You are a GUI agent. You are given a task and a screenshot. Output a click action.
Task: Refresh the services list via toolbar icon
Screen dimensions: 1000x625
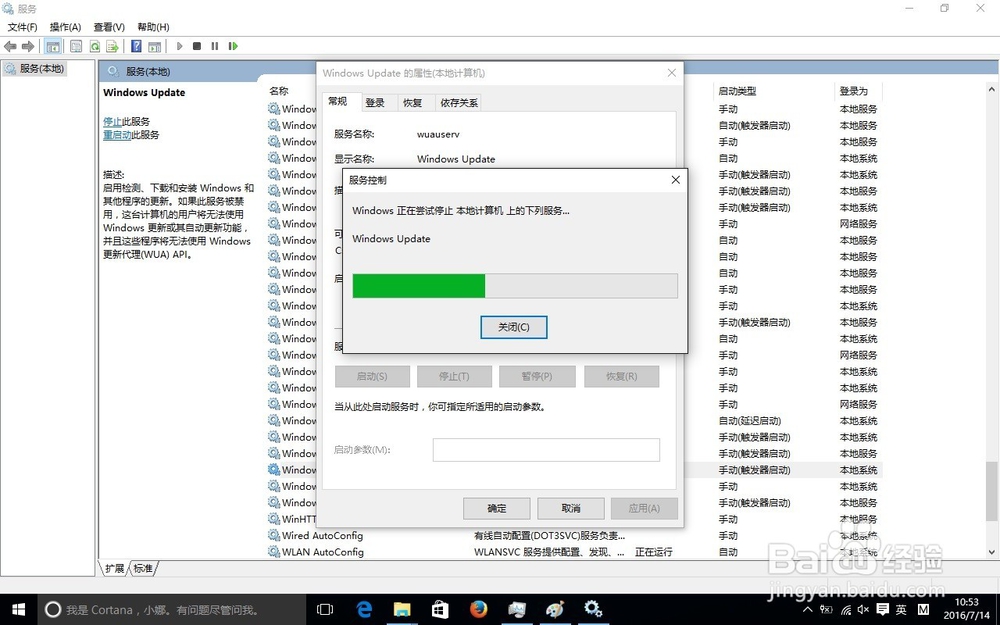point(94,45)
